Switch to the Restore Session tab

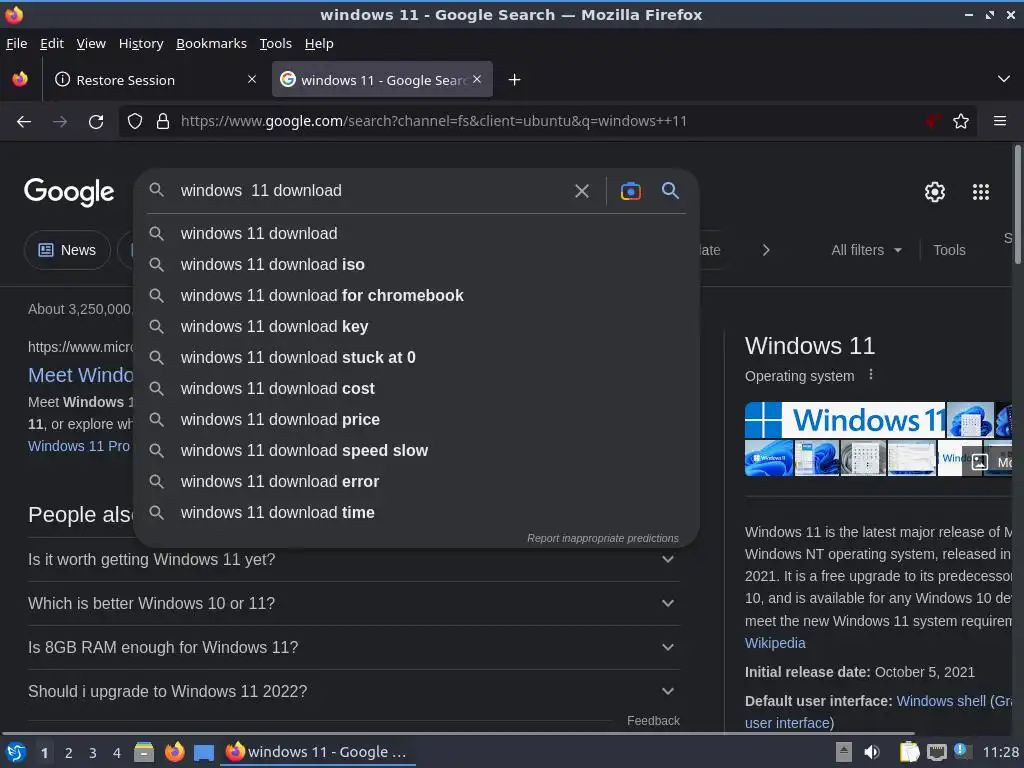(x=155, y=80)
